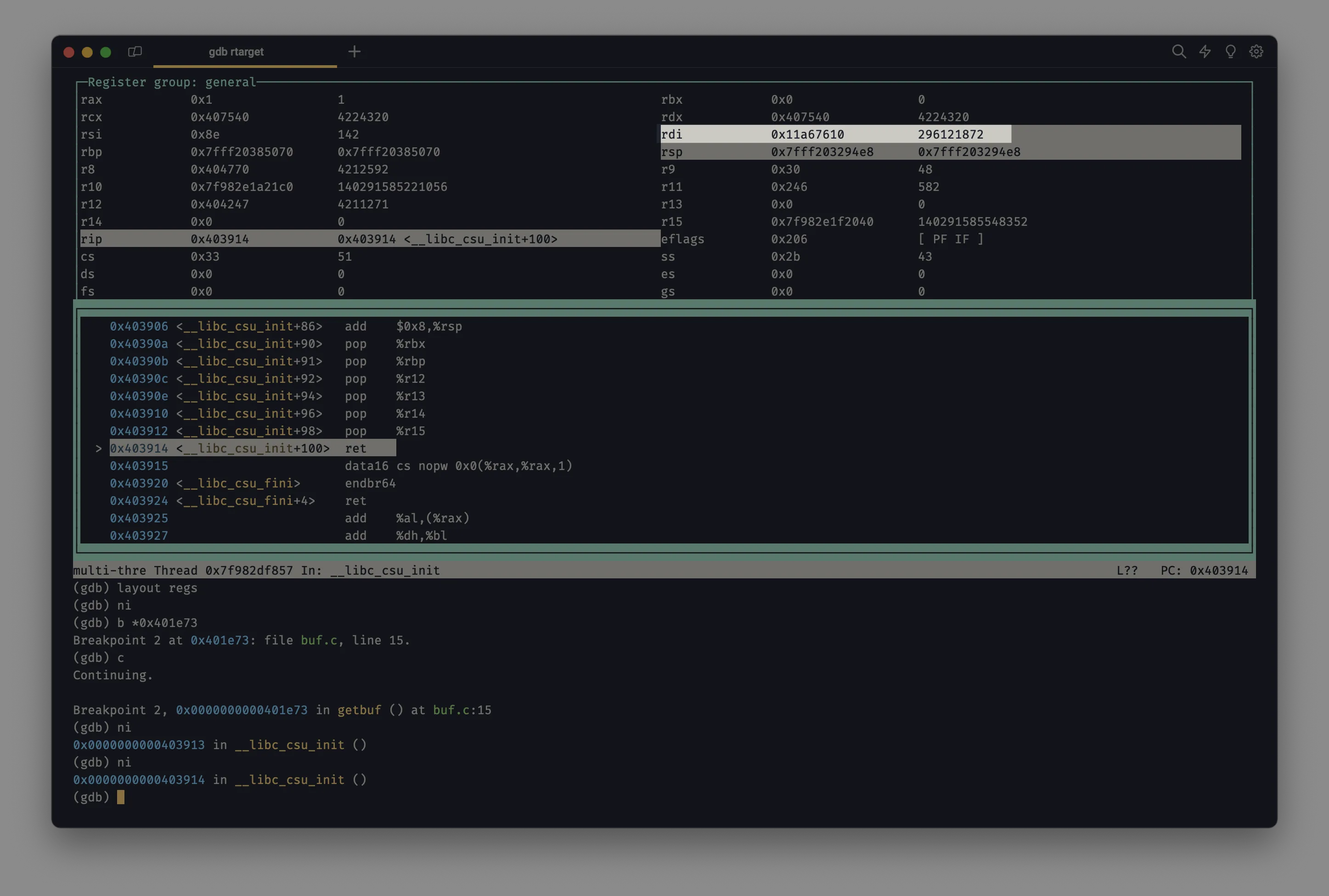
Task: Maximize window with green button
Action: click(106, 52)
